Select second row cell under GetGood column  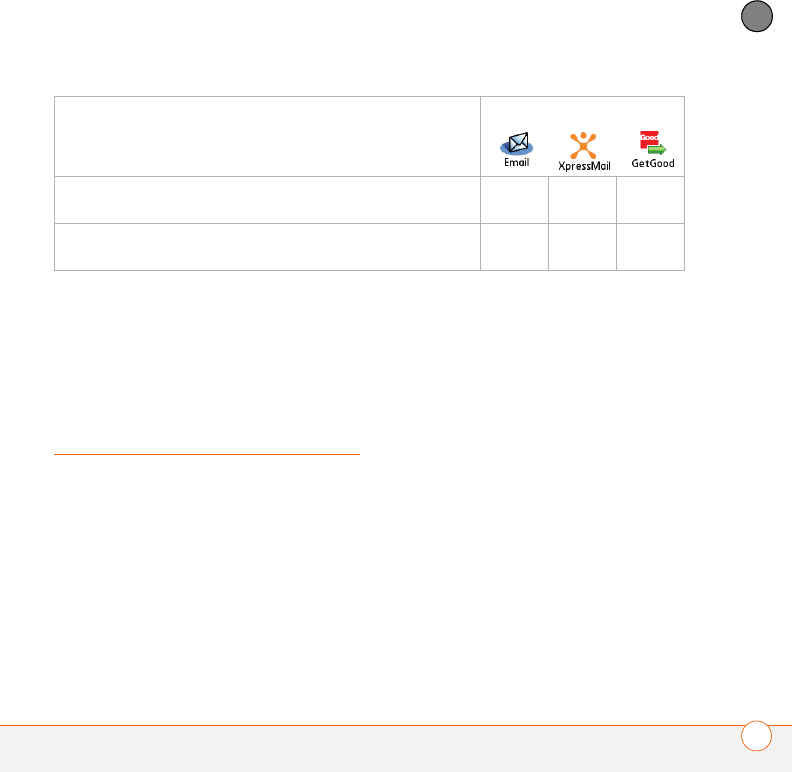click(x=651, y=247)
